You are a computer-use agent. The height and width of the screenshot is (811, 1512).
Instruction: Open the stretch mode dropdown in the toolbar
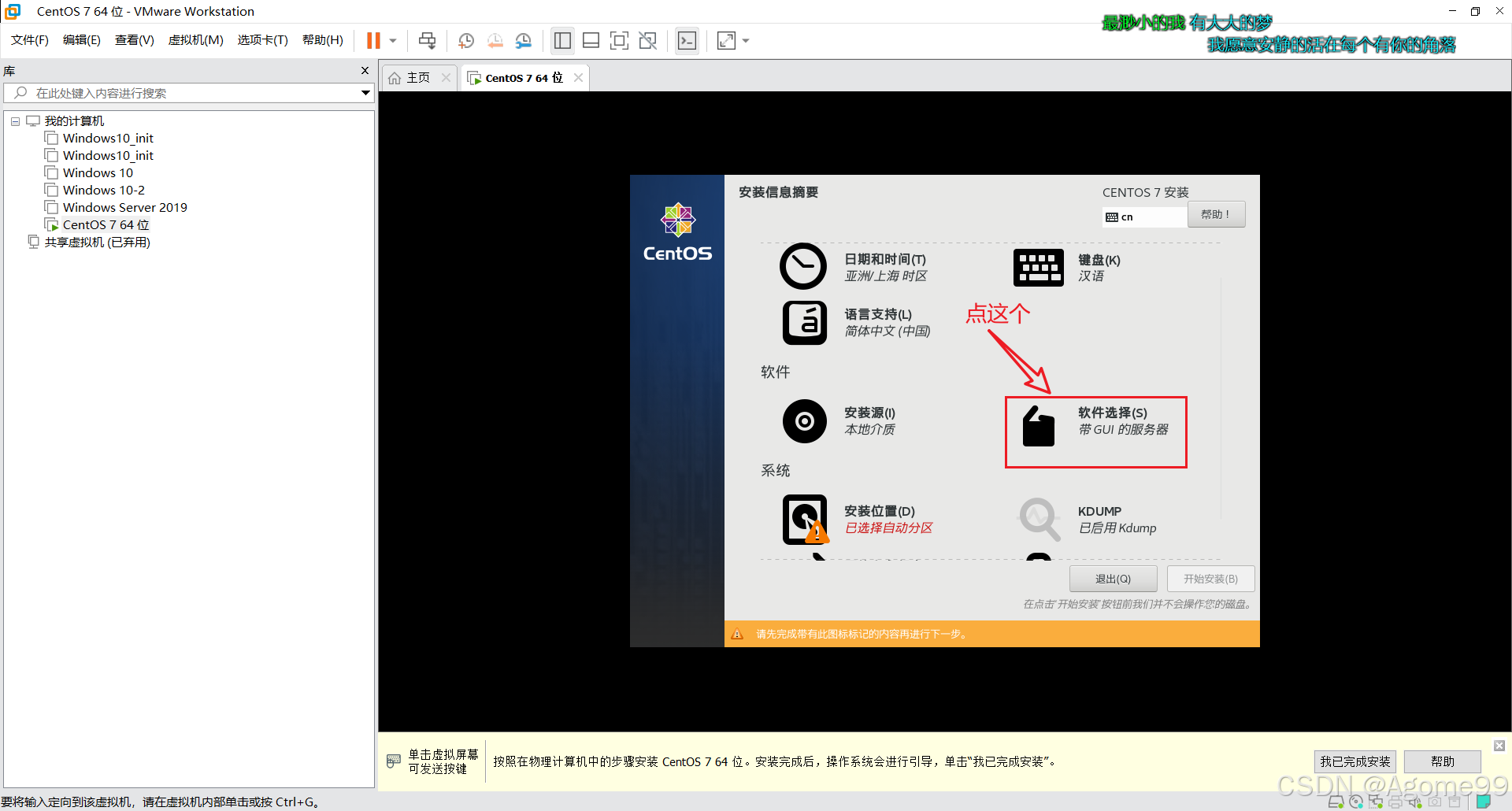(745, 40)
